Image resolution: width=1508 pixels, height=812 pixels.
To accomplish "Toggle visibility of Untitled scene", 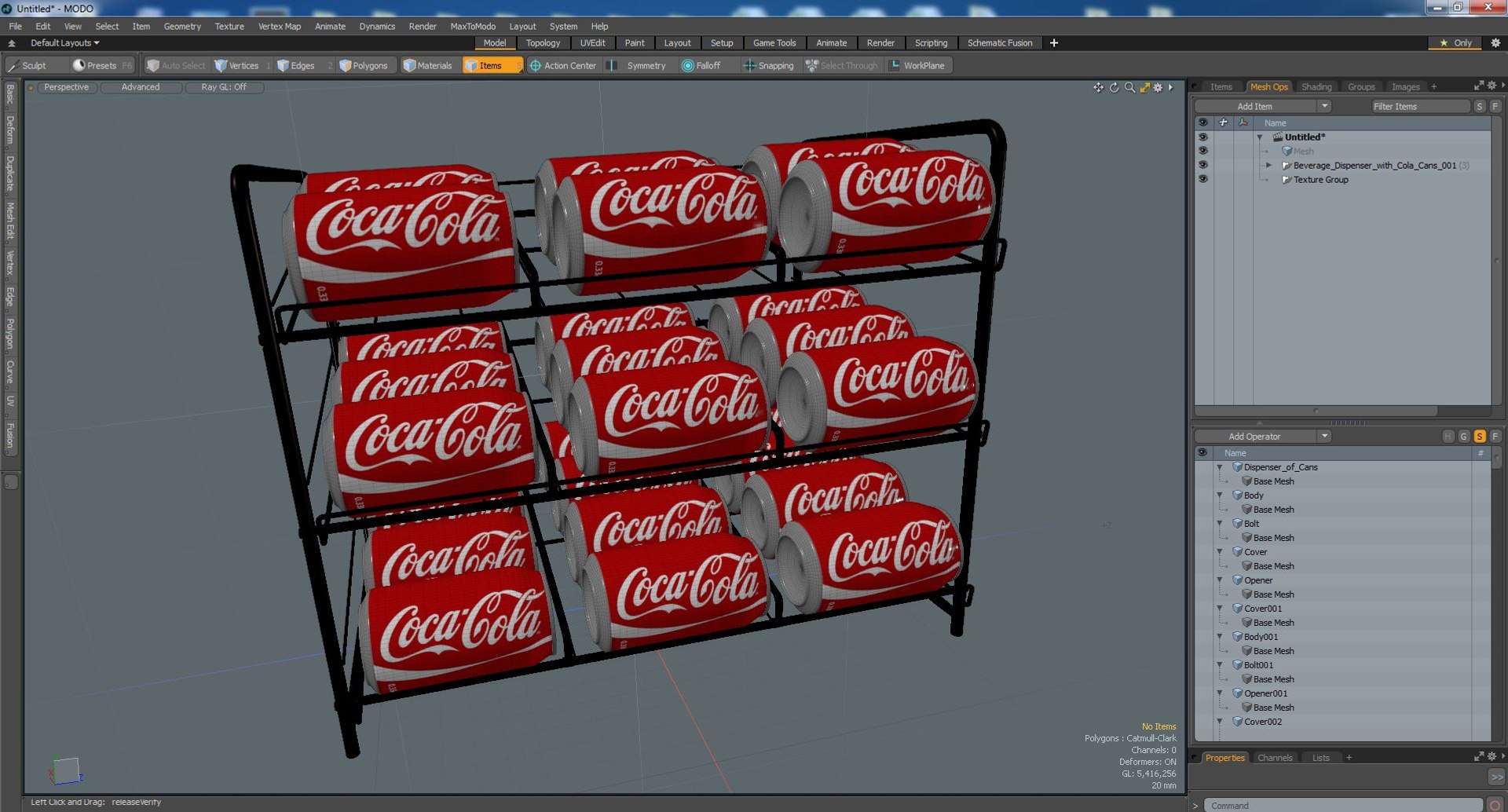I will pyautogui.click(x=1202, y=137).
